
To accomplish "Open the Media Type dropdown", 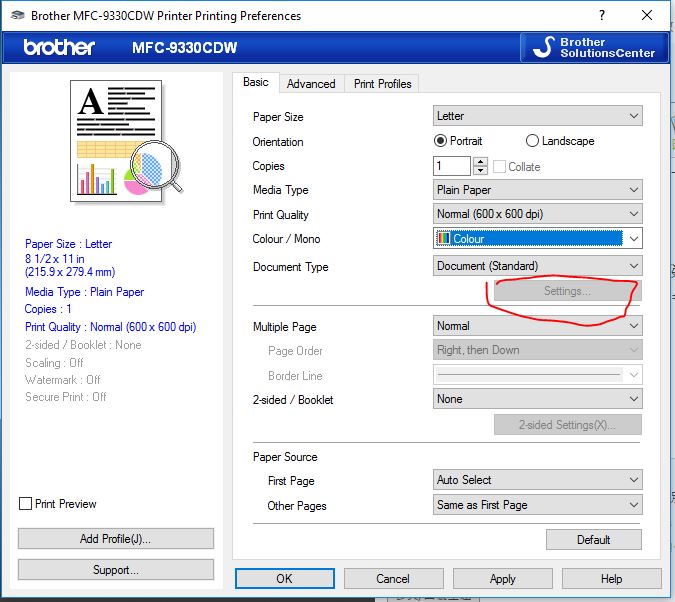I will coord(538,190).
